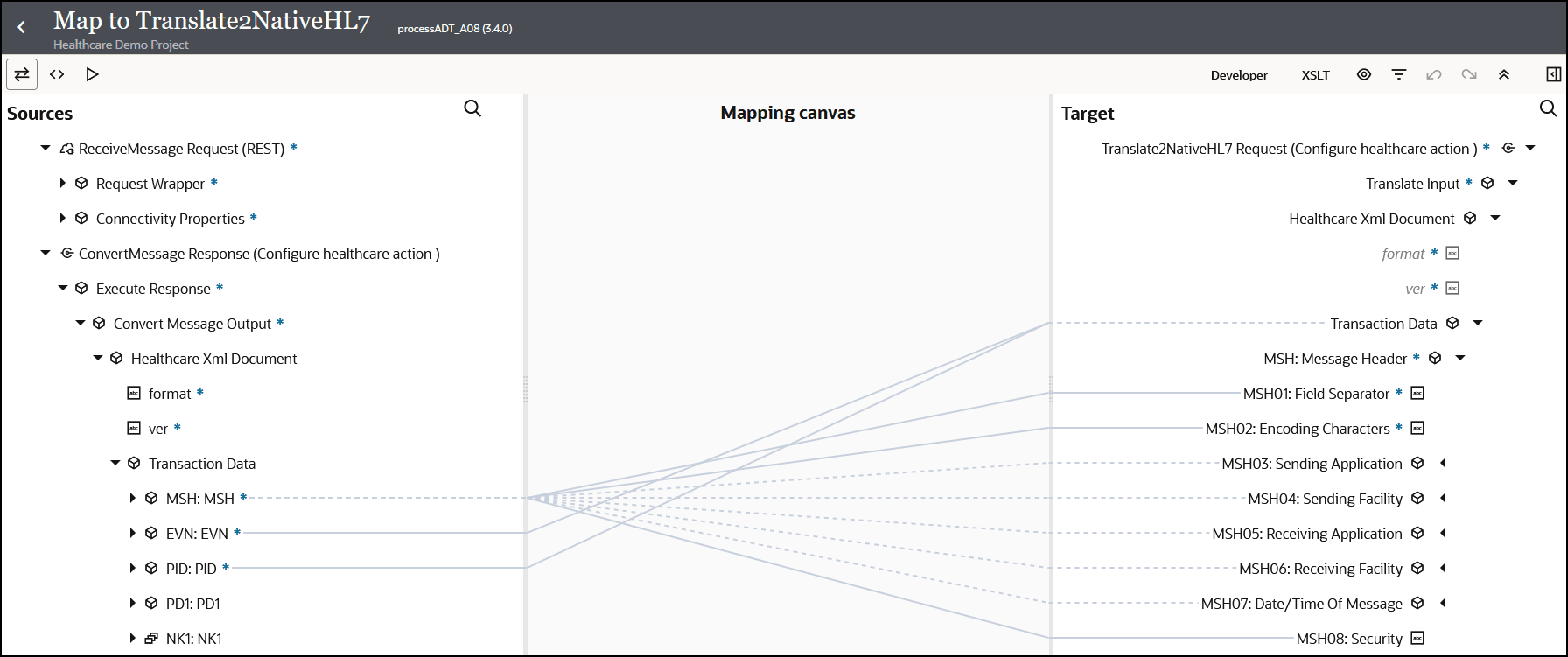This screenshot has height=657, width=1568.
Task: Open the code view icon
Action: [x=57, y=74]
